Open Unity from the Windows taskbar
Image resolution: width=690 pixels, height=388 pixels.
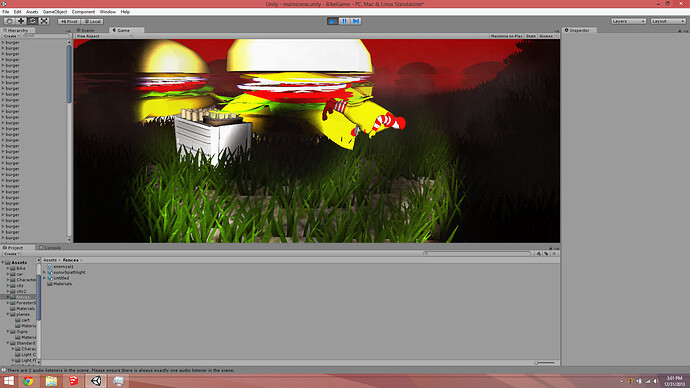tap(96, 381)
